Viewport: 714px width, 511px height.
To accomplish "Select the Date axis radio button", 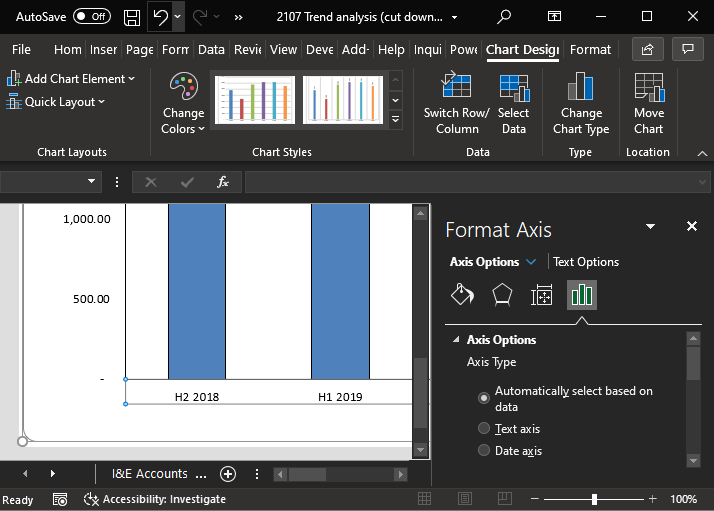I will (x=484, y=451).
